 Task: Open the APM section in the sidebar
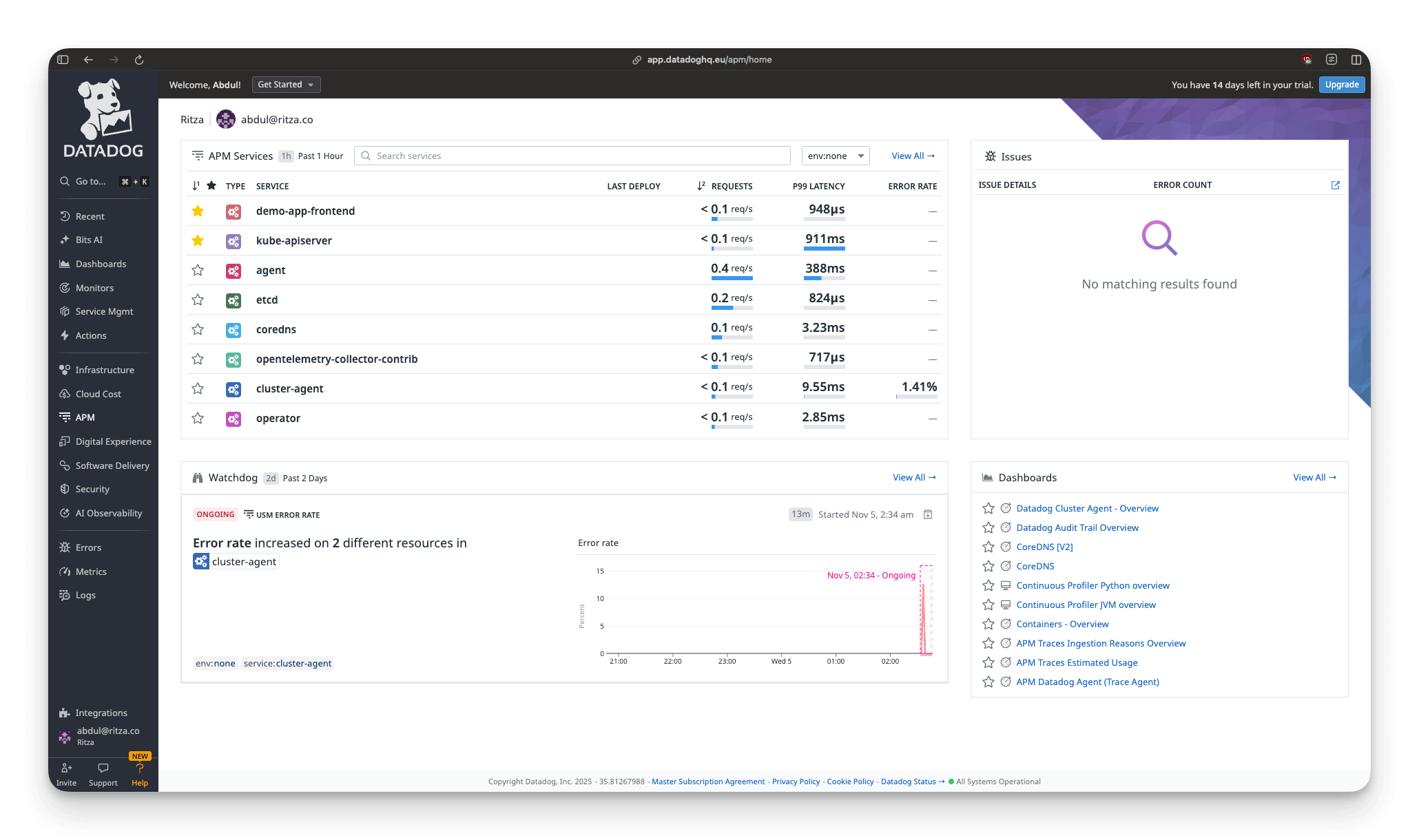point(85,417)
